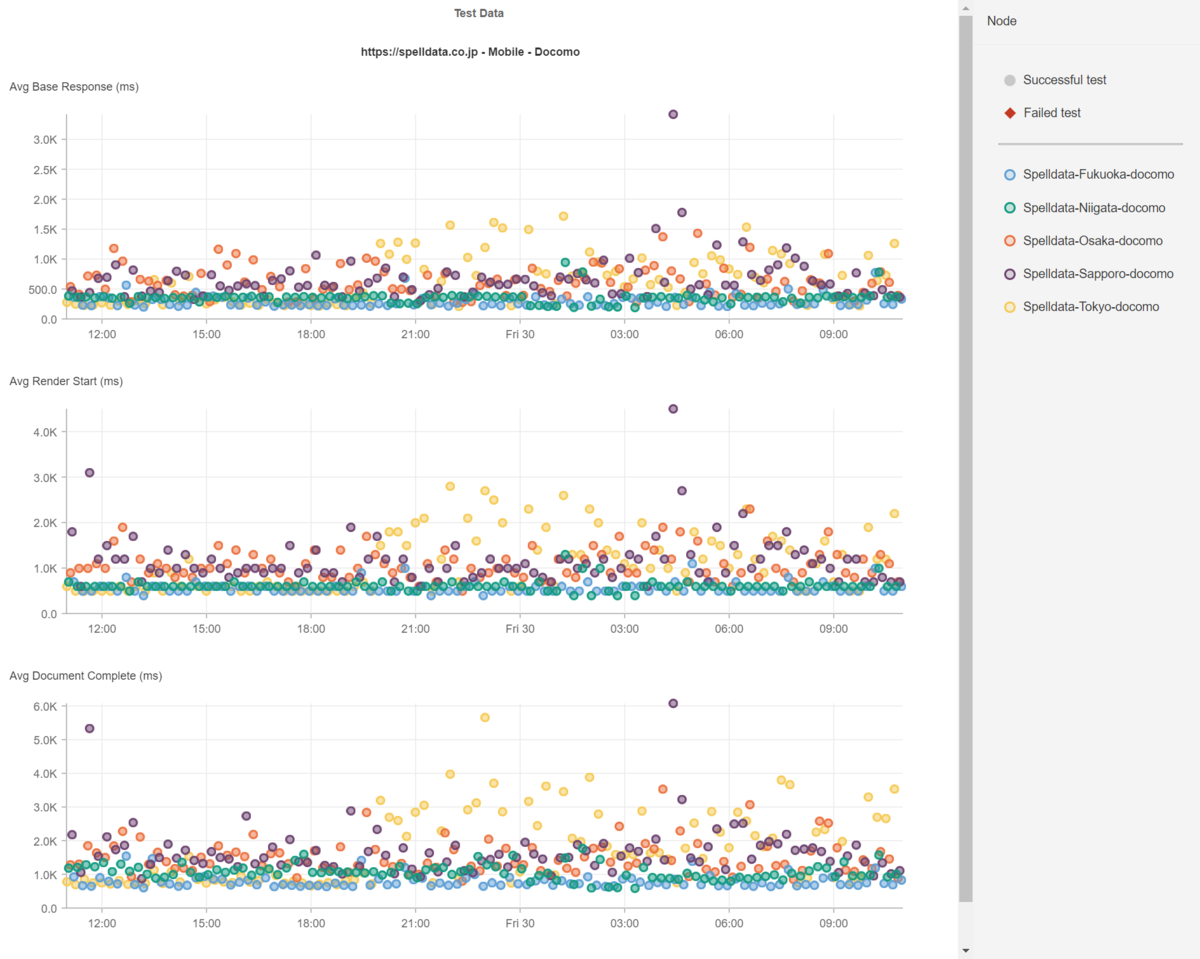Toggle Spelldata-Sapporo-docomo series label

(x=1098, y=274)
